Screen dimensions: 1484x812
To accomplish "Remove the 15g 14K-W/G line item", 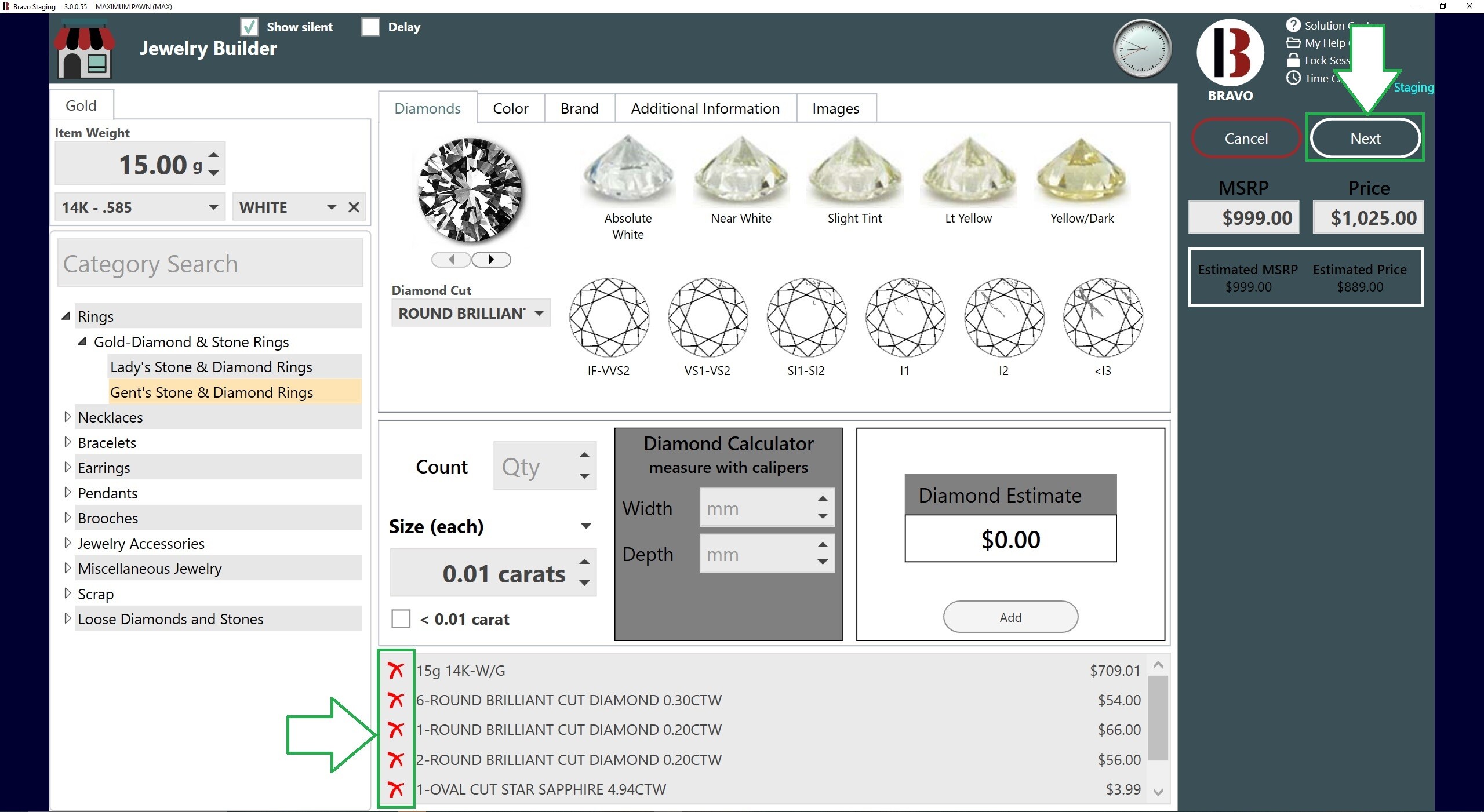I will click(x=396, y=671).
